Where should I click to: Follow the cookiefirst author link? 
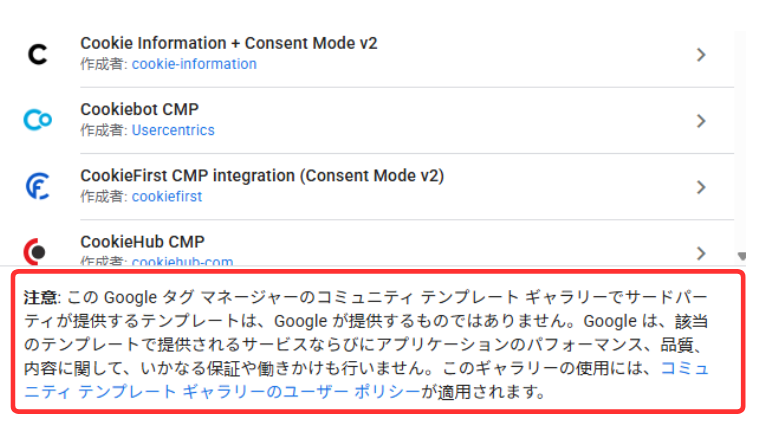(x=167, y=196)
